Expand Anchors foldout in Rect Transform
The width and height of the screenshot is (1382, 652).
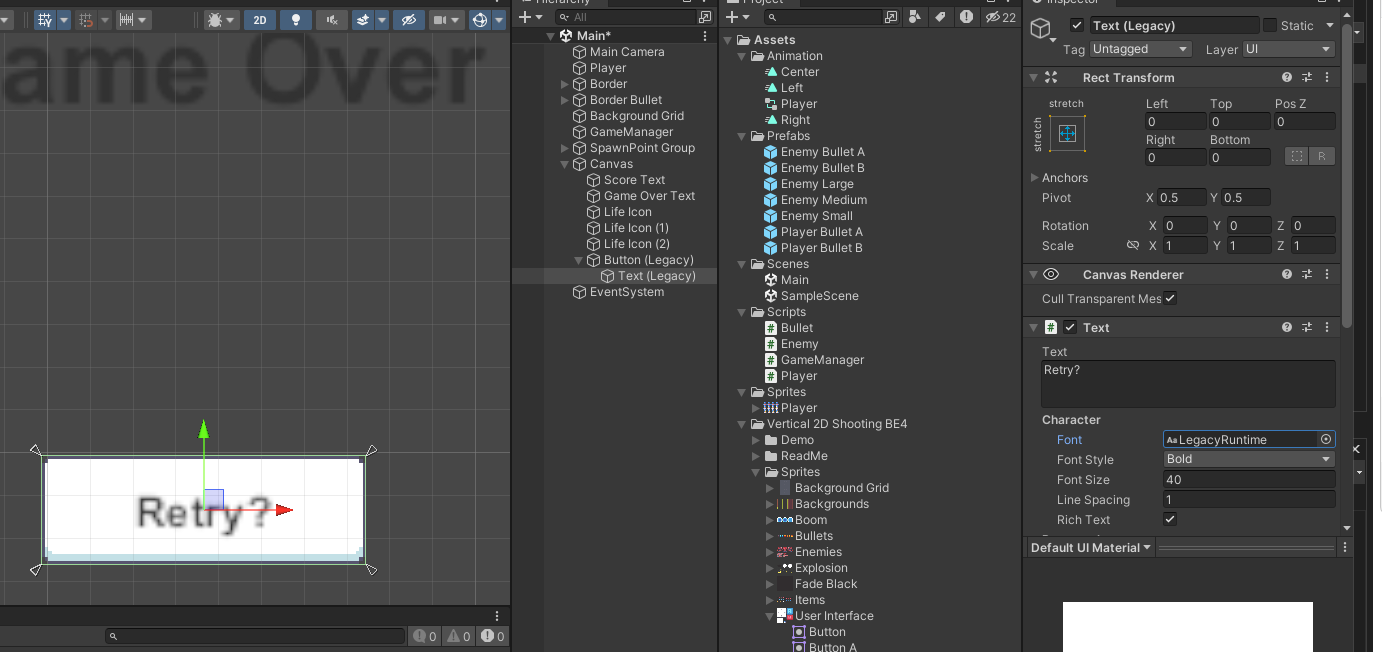[x=1035, y=178]
